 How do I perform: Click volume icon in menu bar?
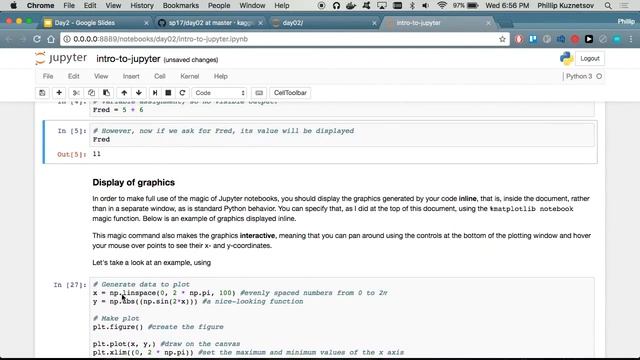click(x=426, y=6)
